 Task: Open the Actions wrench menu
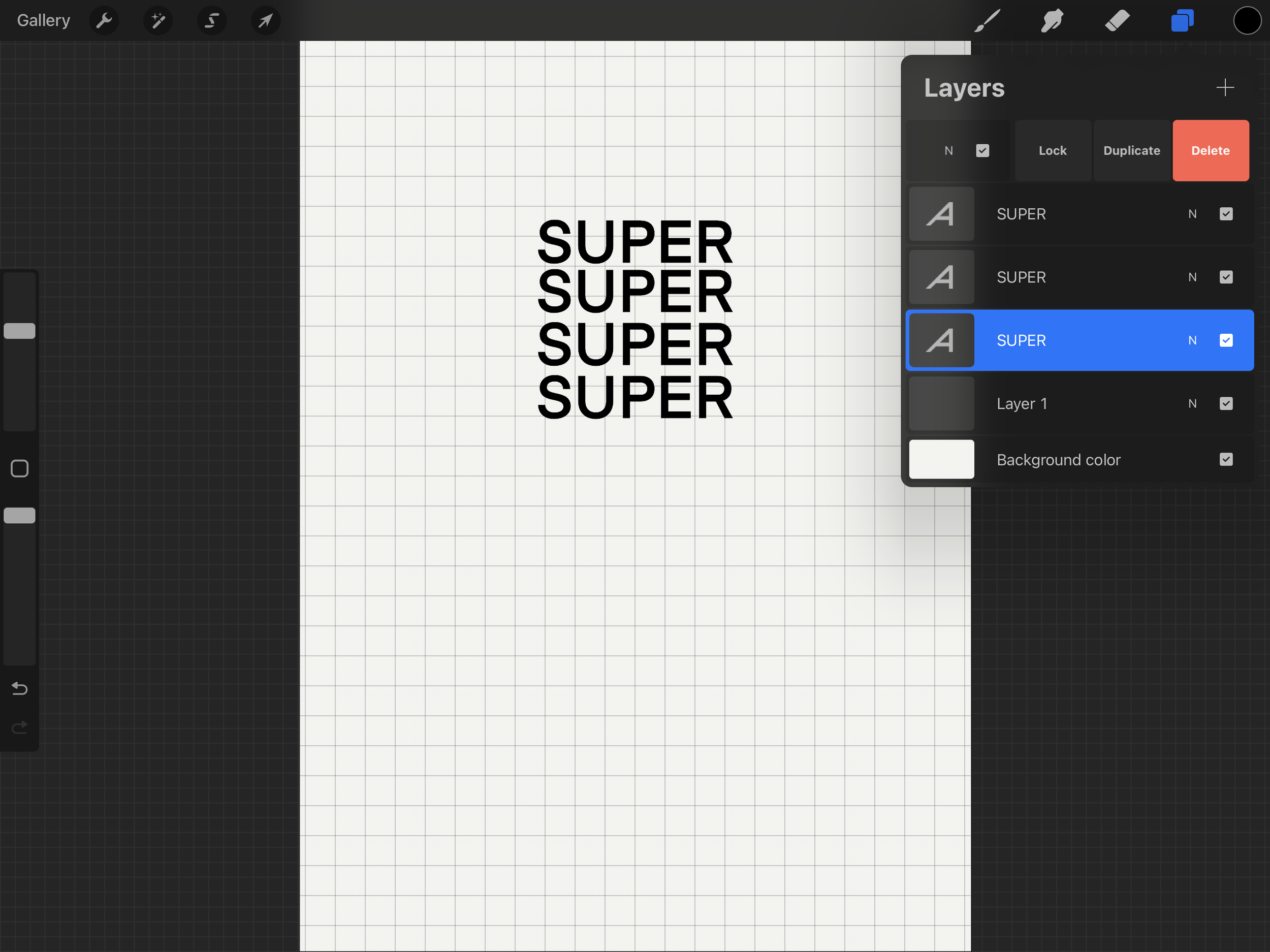click(104, 21)
